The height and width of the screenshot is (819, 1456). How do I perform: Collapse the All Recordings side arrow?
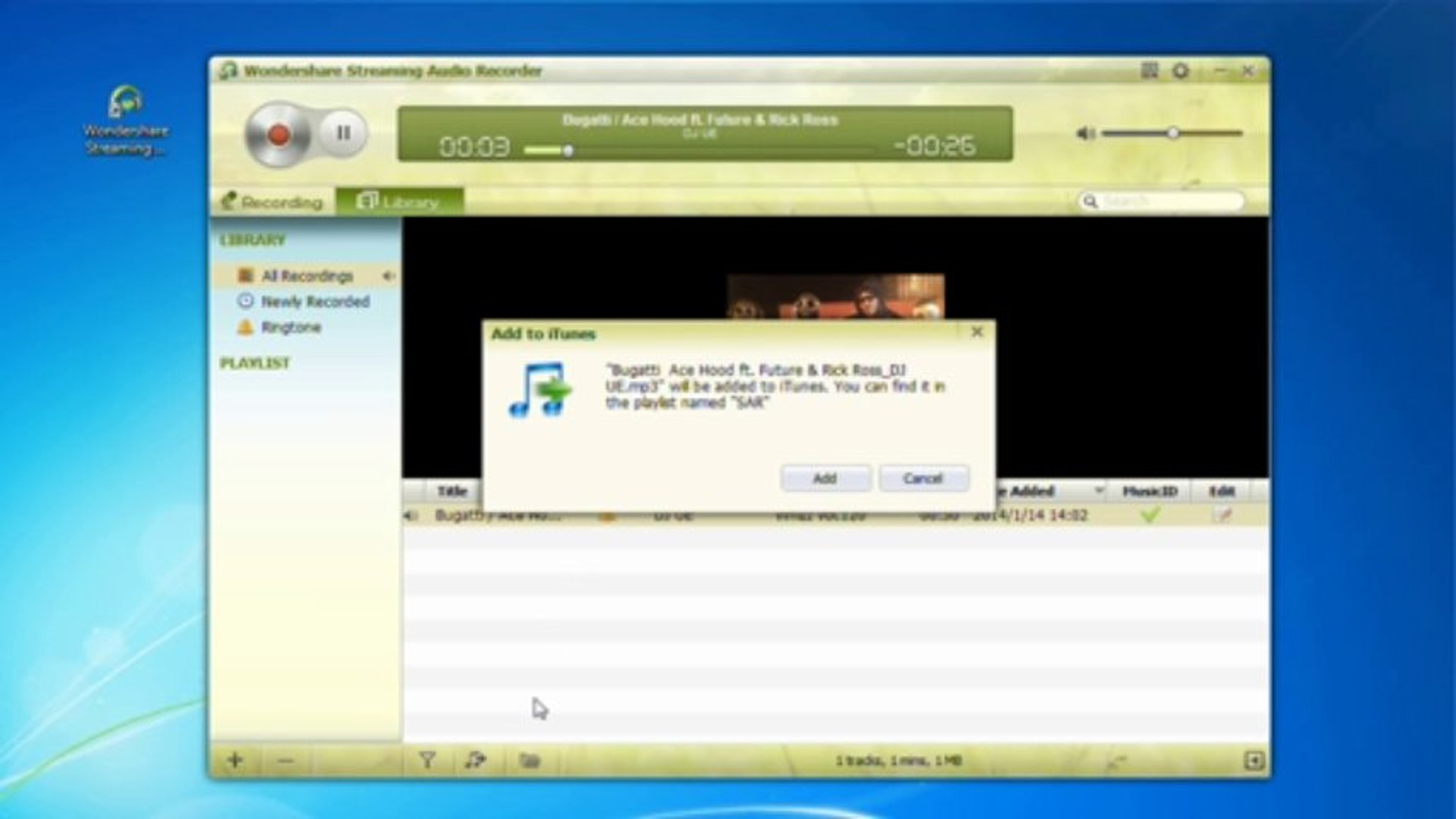[389, 276]
